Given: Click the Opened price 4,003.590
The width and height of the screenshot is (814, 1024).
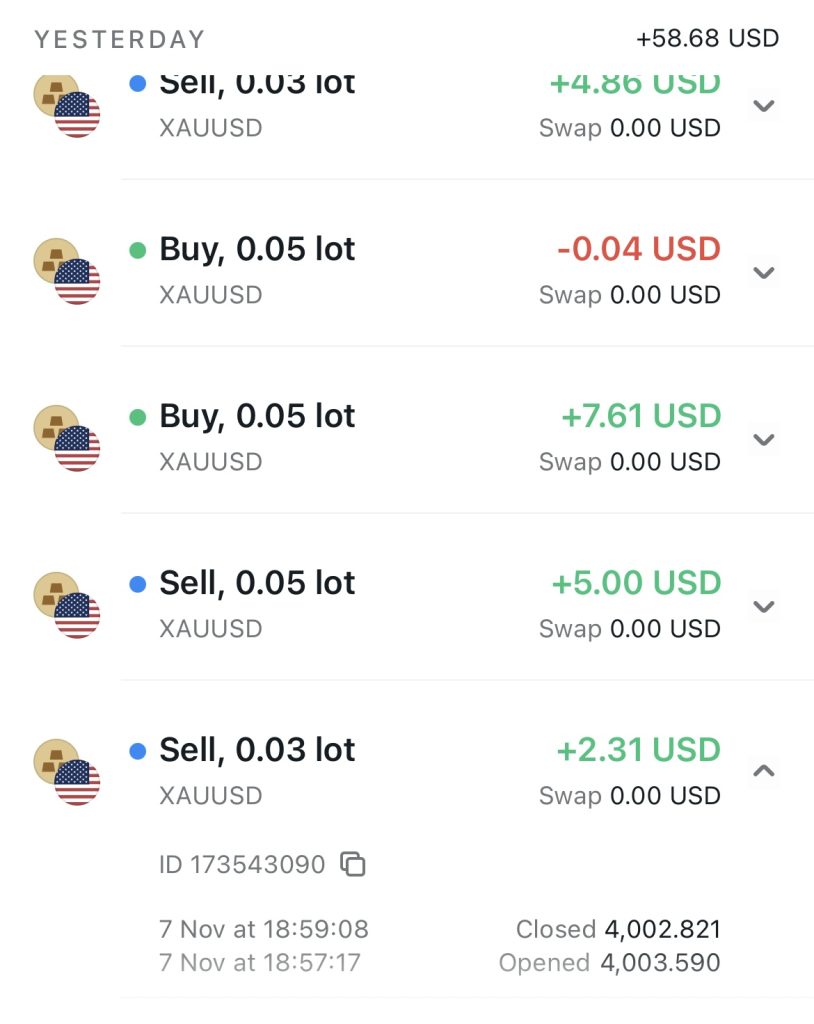Looking at the screenshot, I should pyautogui.click(x=660, y=963).
